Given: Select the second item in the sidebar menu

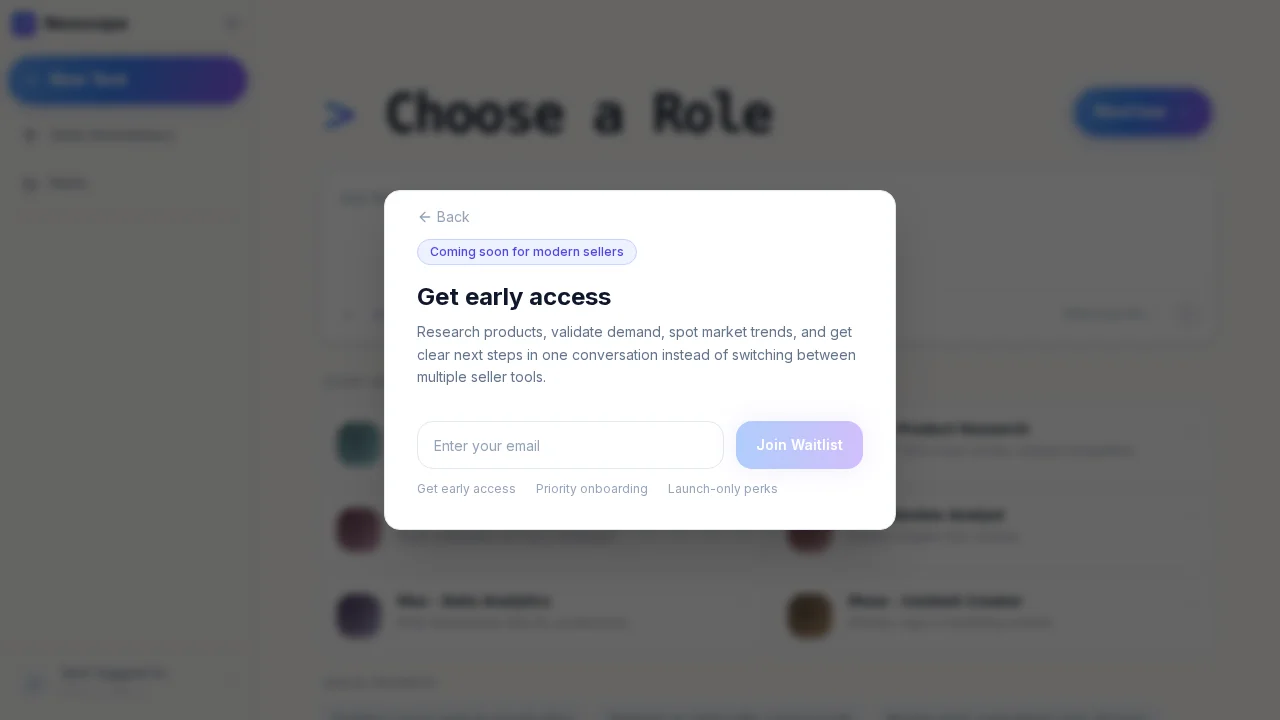Looking at the screenshot, I should tap(68, 183).
